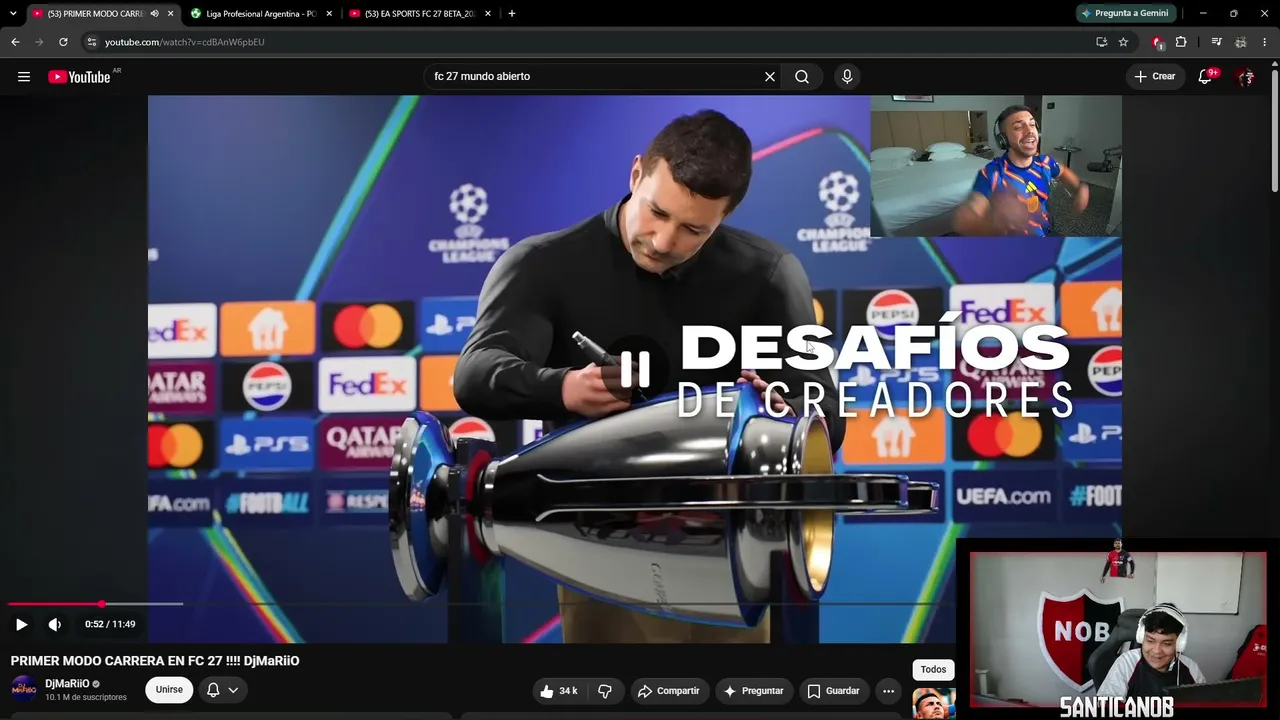1280x720 pixels.
Task: Clear the search text with the X
Action: (770, 77)
